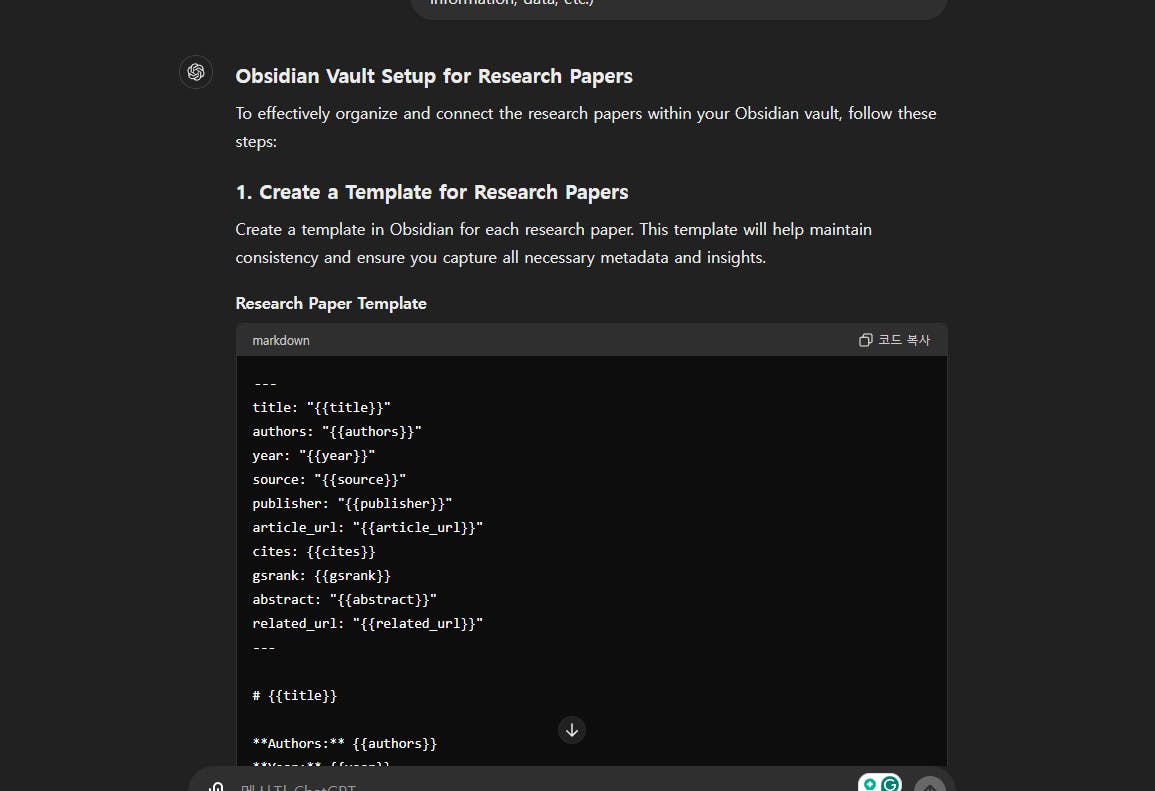1155x791 pixels.
Task: Click the code line 'gsrank: {{gsrank}}'
Action: pos(321,576)
